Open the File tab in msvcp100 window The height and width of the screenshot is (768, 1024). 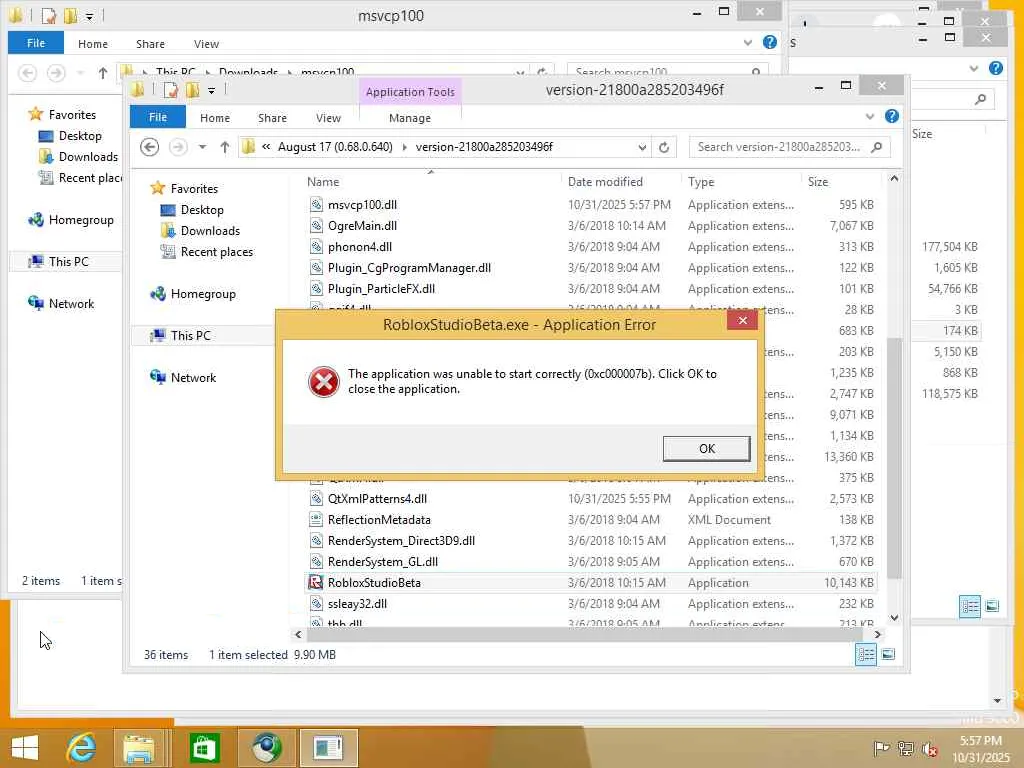click(x=36, y=43)
